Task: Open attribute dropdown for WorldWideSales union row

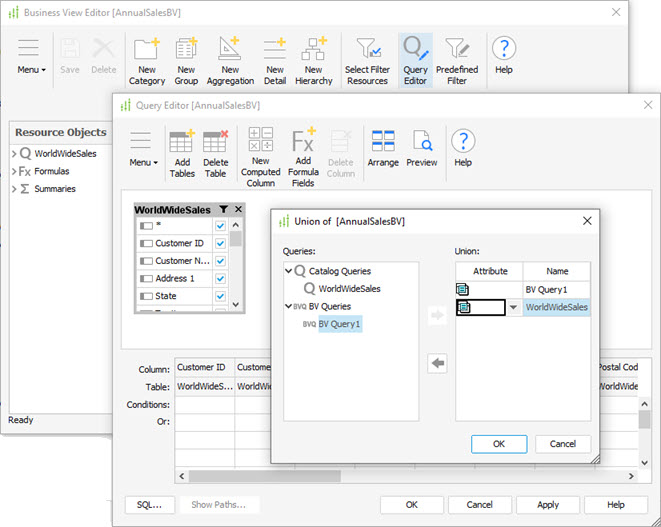Action: point(513,307)
